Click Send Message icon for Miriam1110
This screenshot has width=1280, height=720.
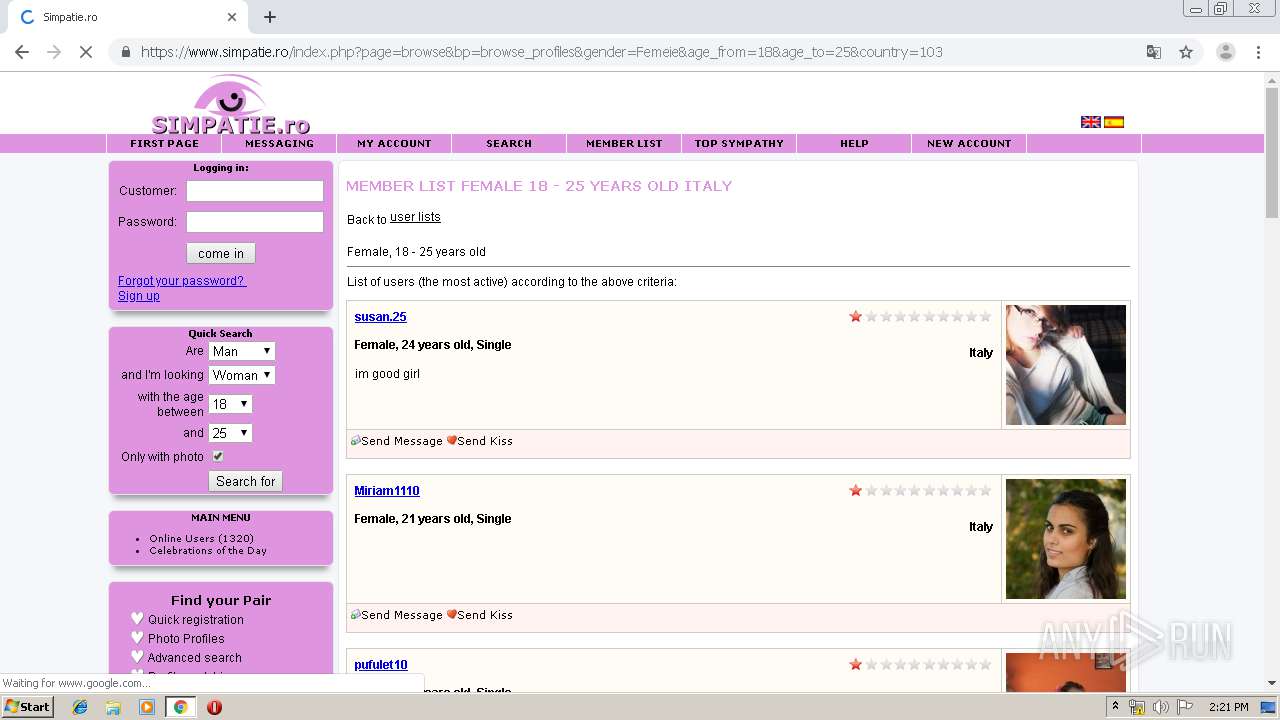(x=355, y=614)
